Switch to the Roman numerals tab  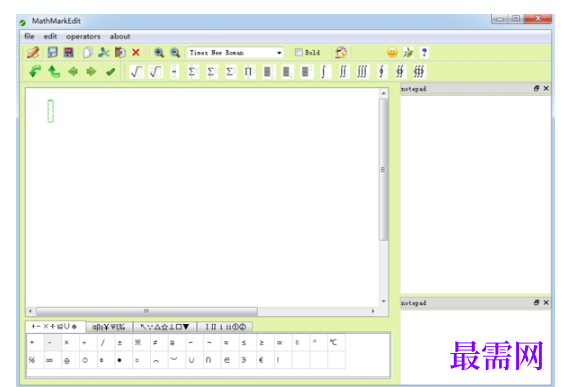[225, 327]
